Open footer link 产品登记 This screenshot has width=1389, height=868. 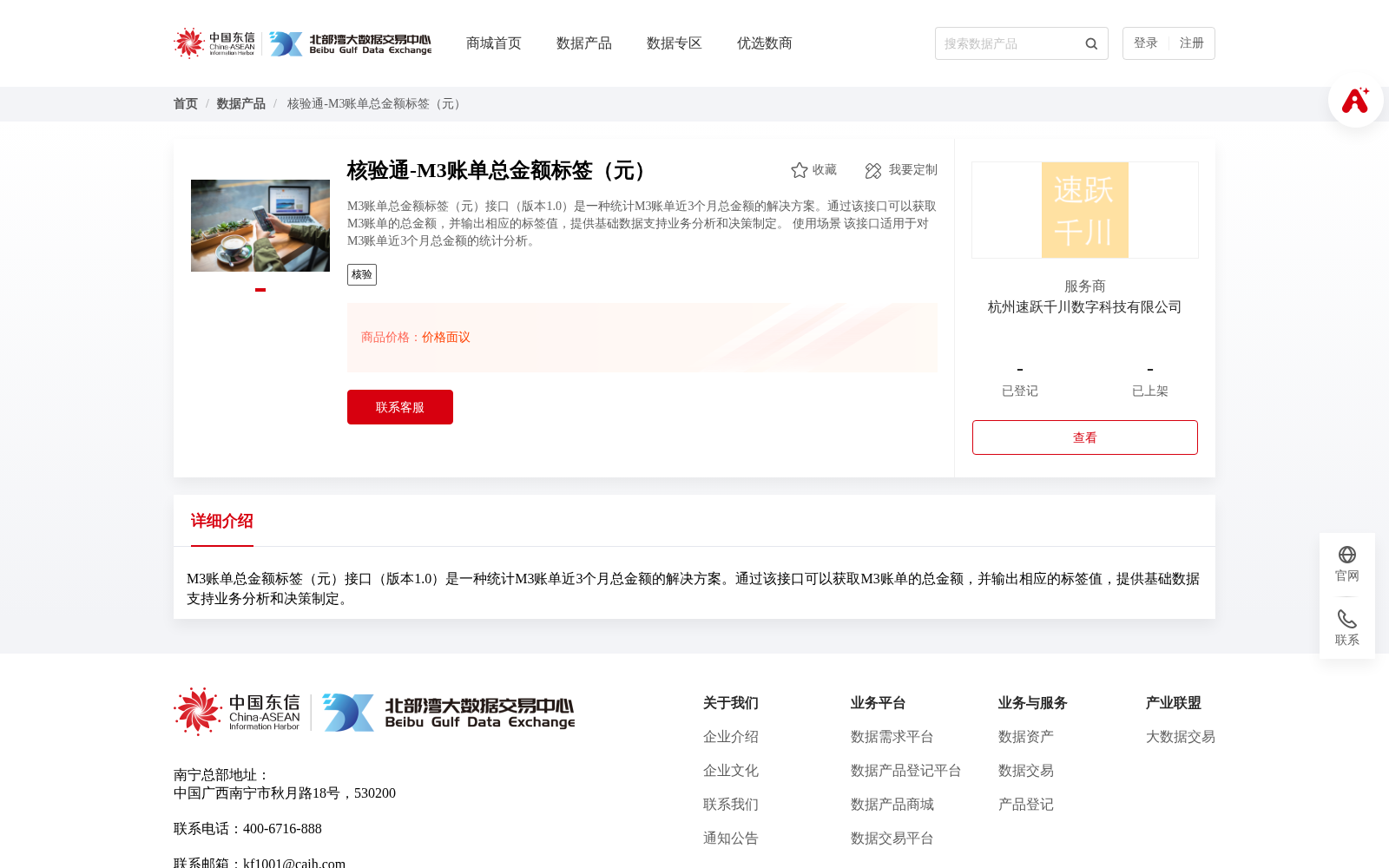pos(1026,805)
